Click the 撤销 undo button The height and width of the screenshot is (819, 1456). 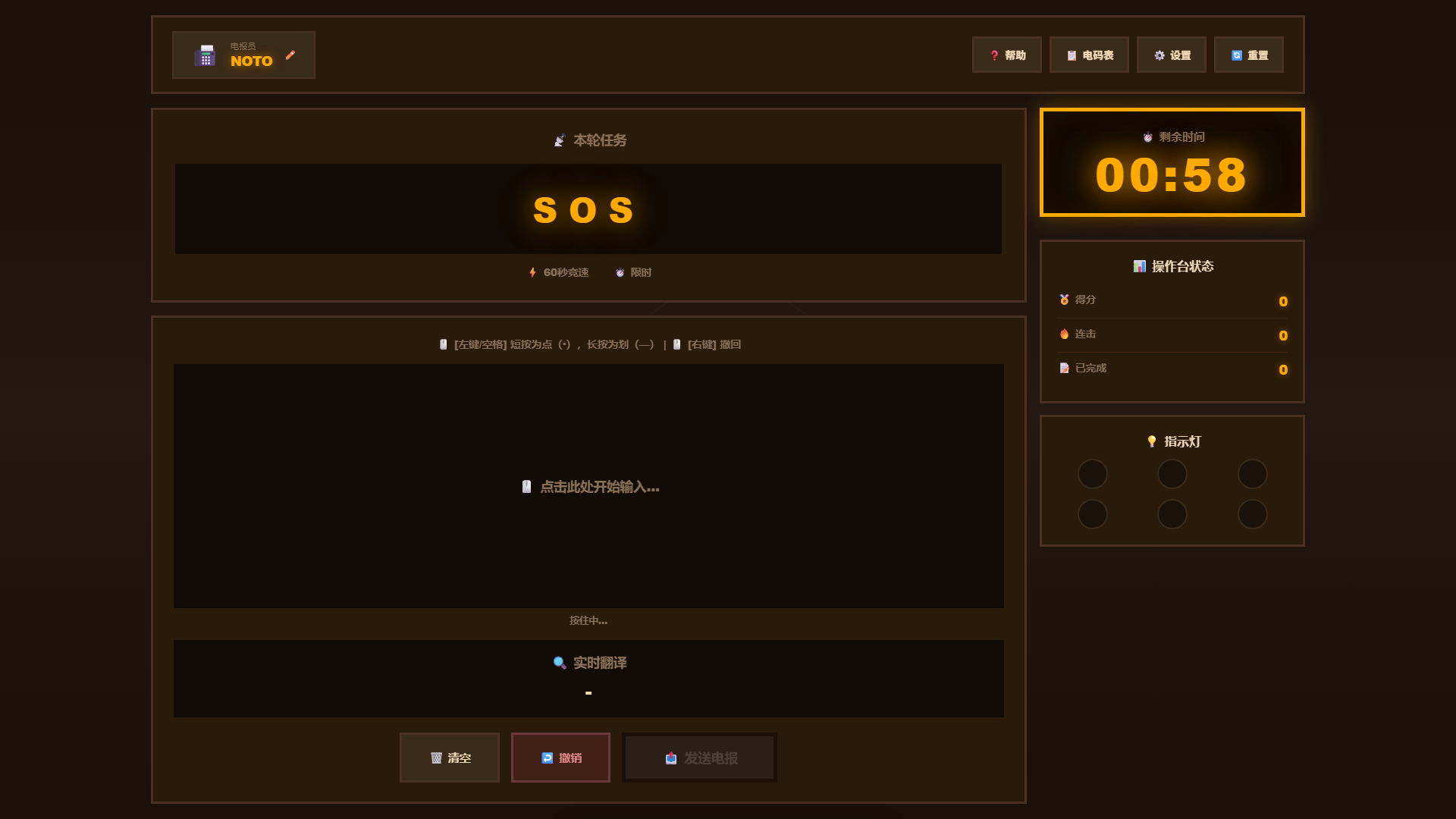pos(560,758)
